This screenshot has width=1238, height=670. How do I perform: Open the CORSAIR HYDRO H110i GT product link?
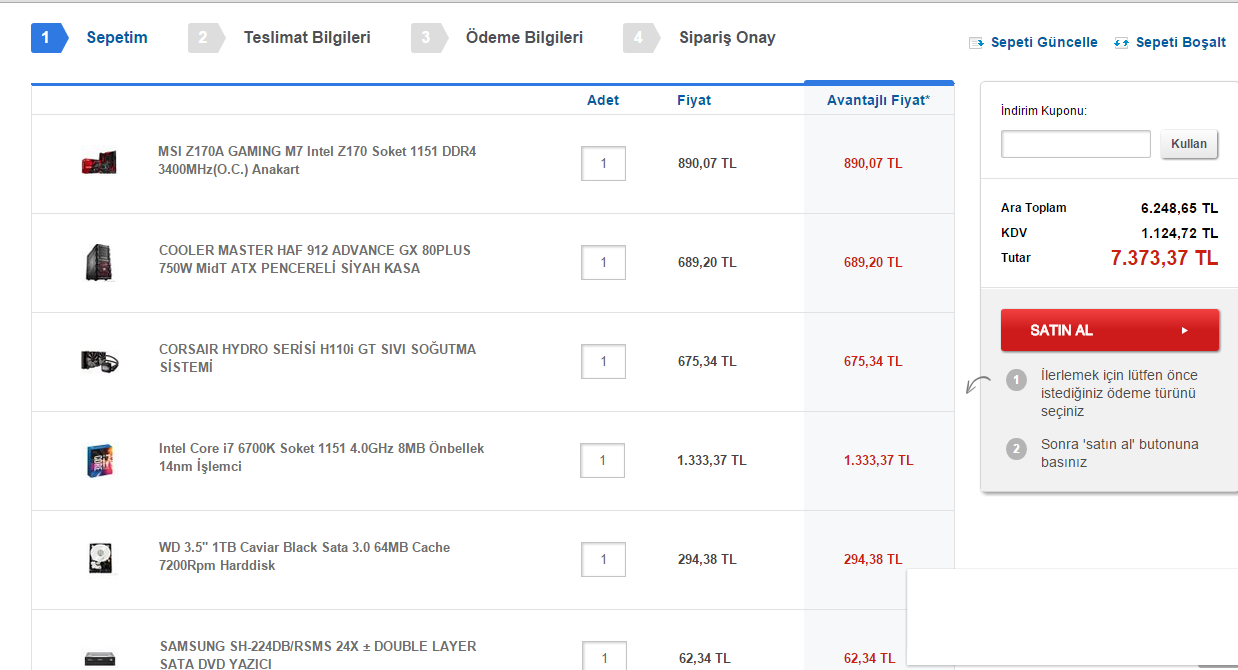pos(317,358)
